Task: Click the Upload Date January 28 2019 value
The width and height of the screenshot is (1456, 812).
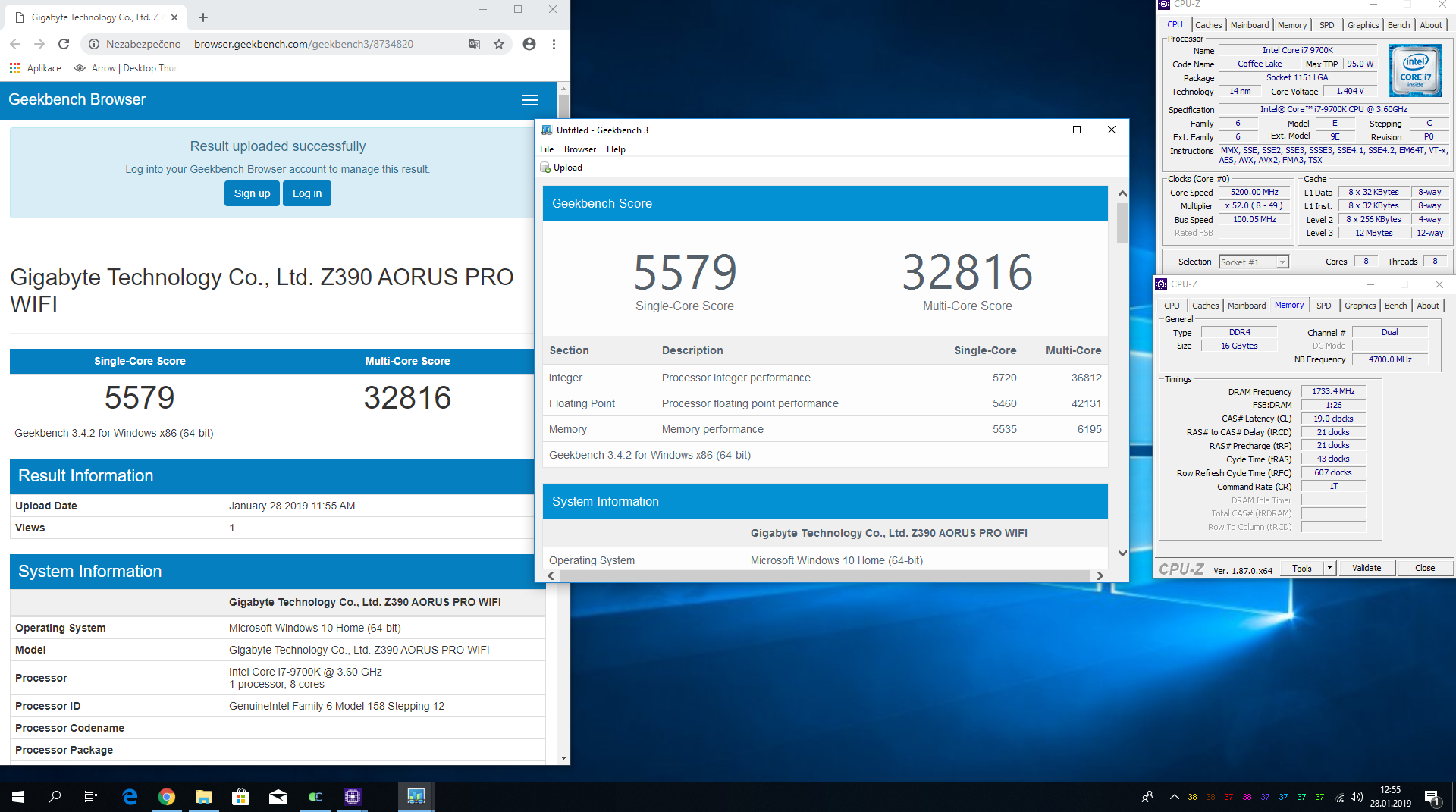Action: pos(292,506)
